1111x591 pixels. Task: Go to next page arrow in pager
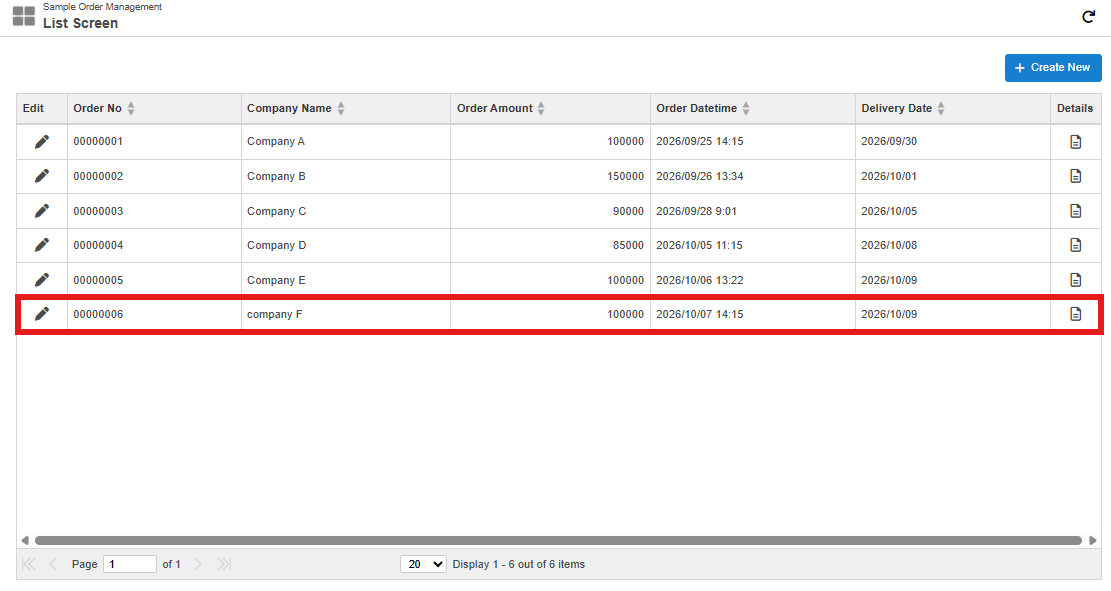tap(198, 564)
